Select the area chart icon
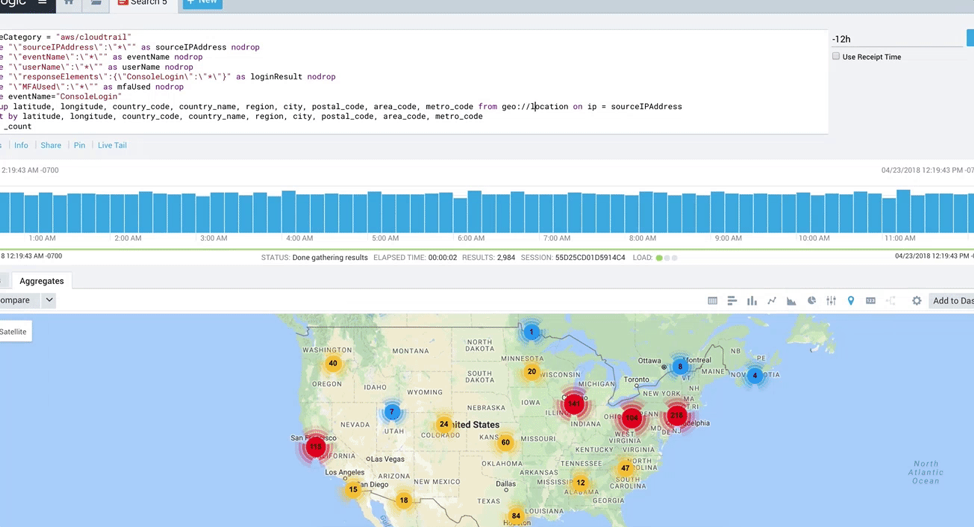This screenshot has height=527, width=974. (x=791, y=301)
